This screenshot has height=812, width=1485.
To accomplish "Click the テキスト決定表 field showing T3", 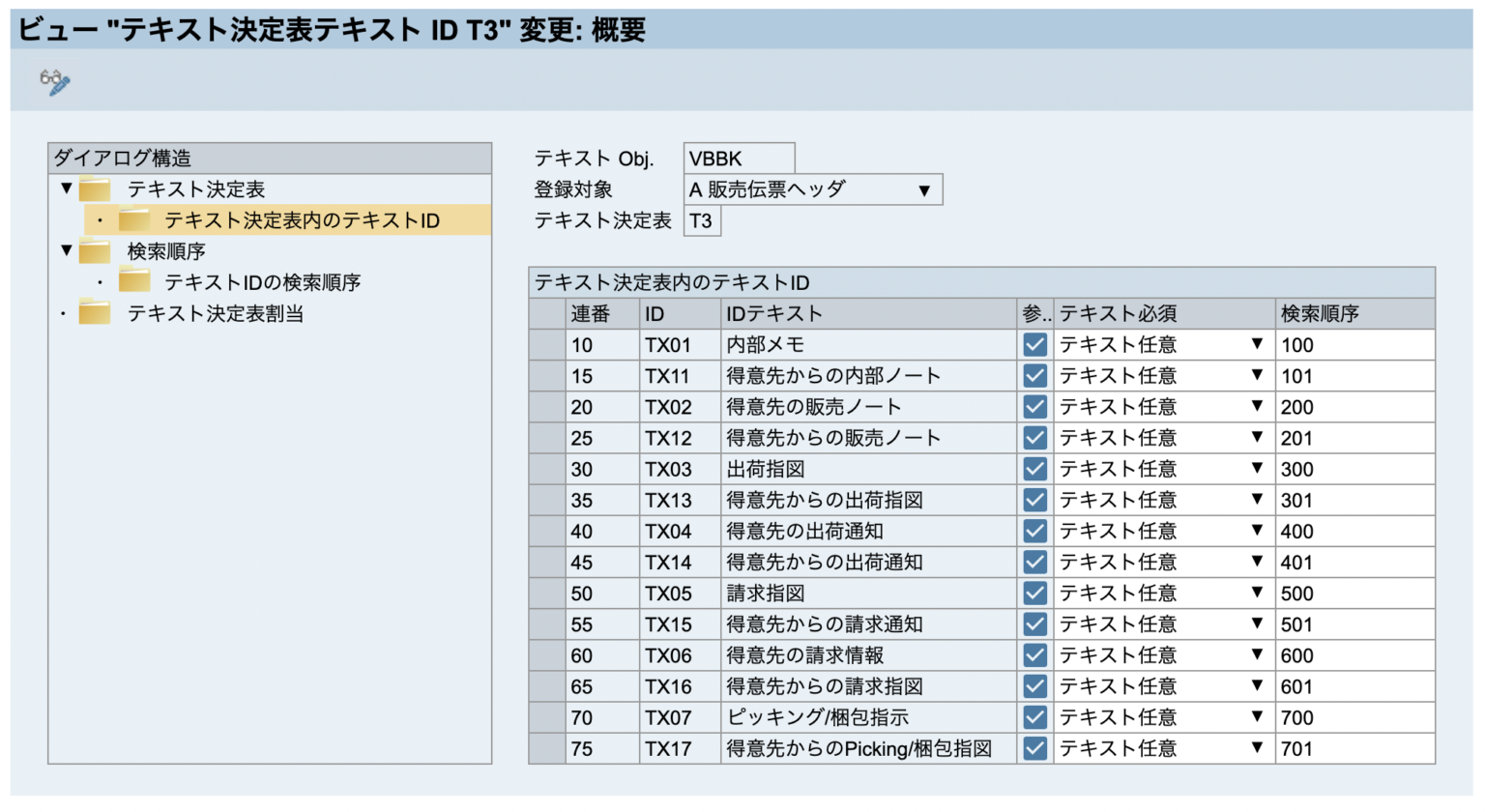I will 702,220.
